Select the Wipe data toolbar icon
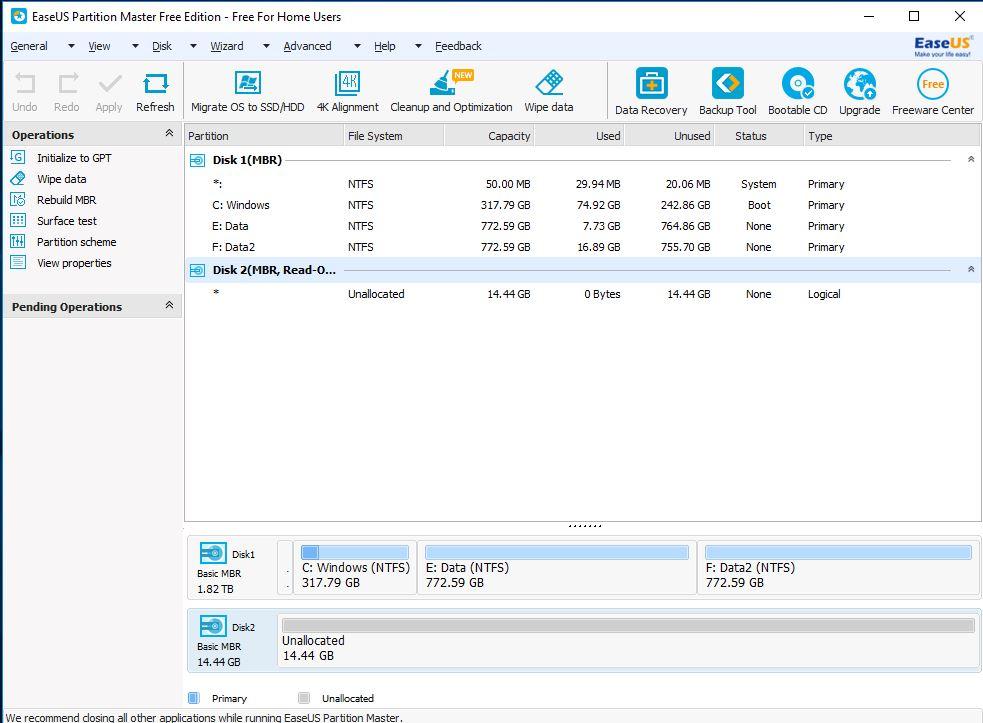This screenshot has width=983, height=723. (x=549, y=83)
